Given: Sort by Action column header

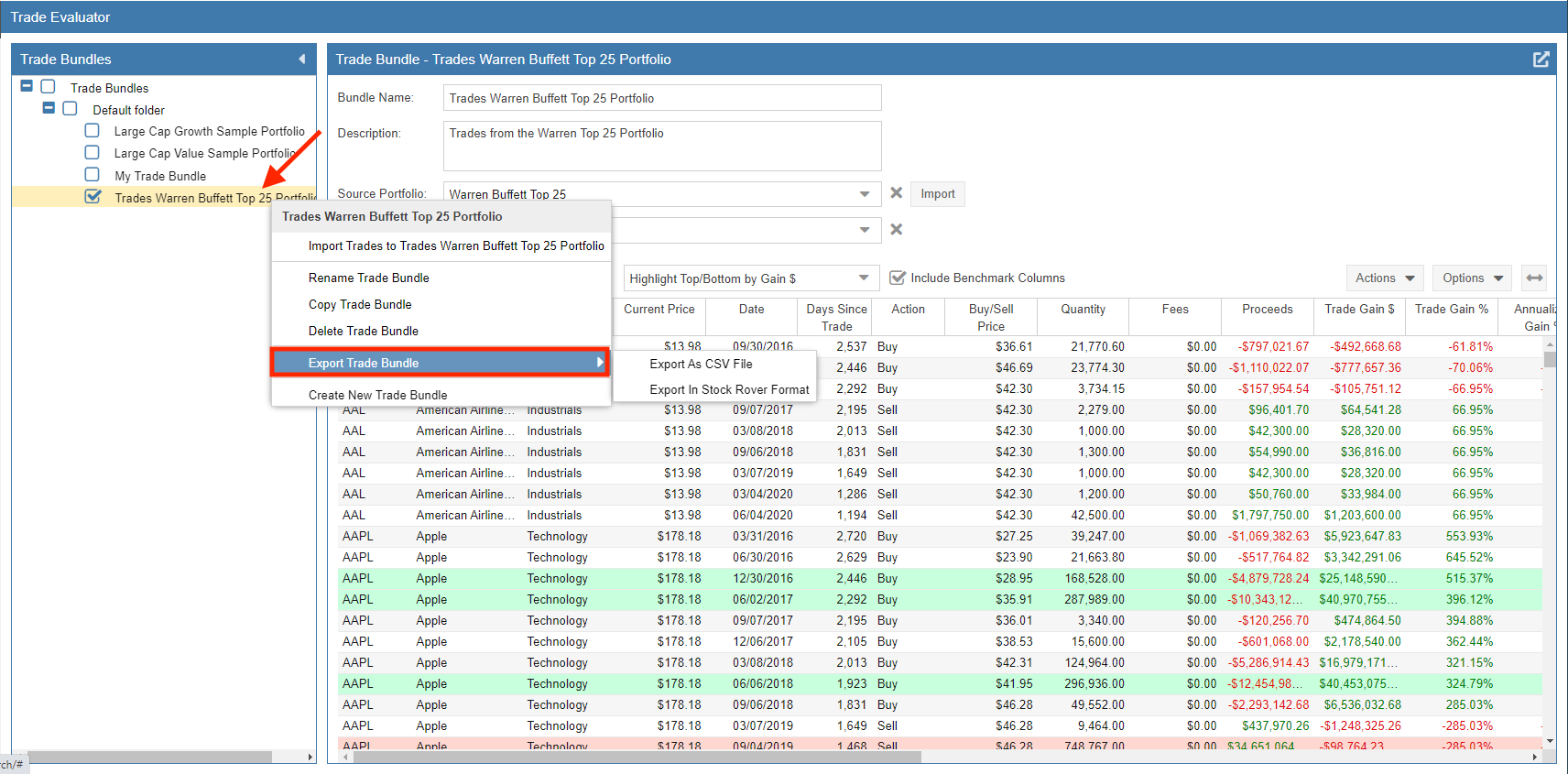Looking at the screenshot, I should [x=908, y=317].
